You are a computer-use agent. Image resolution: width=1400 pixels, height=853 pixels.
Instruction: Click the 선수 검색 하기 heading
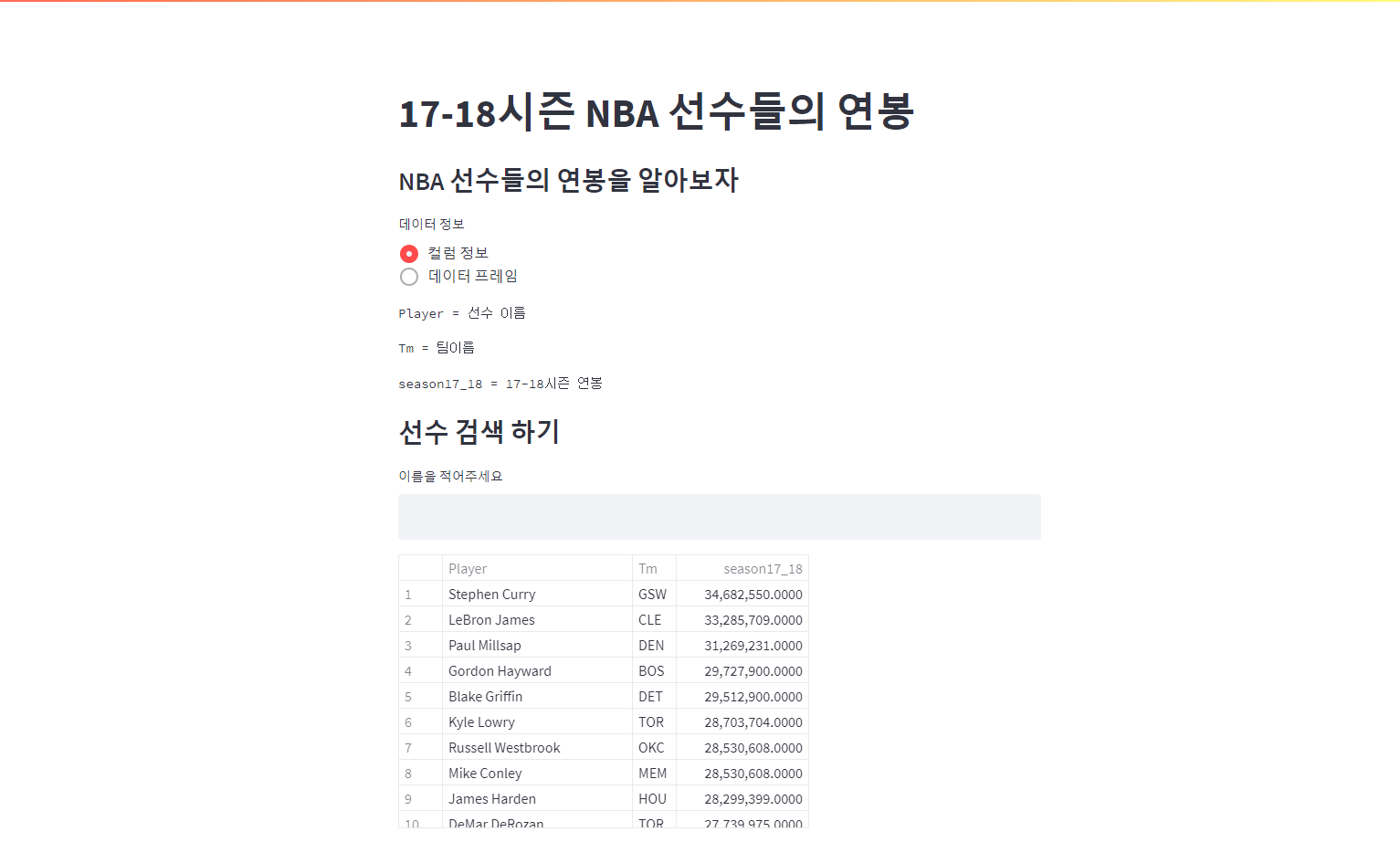[x=479, y=432]
